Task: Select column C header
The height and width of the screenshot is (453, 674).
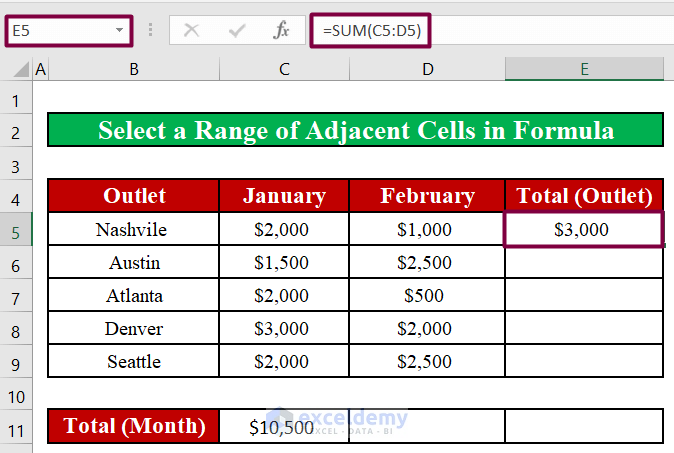Action: coord(284,69)
